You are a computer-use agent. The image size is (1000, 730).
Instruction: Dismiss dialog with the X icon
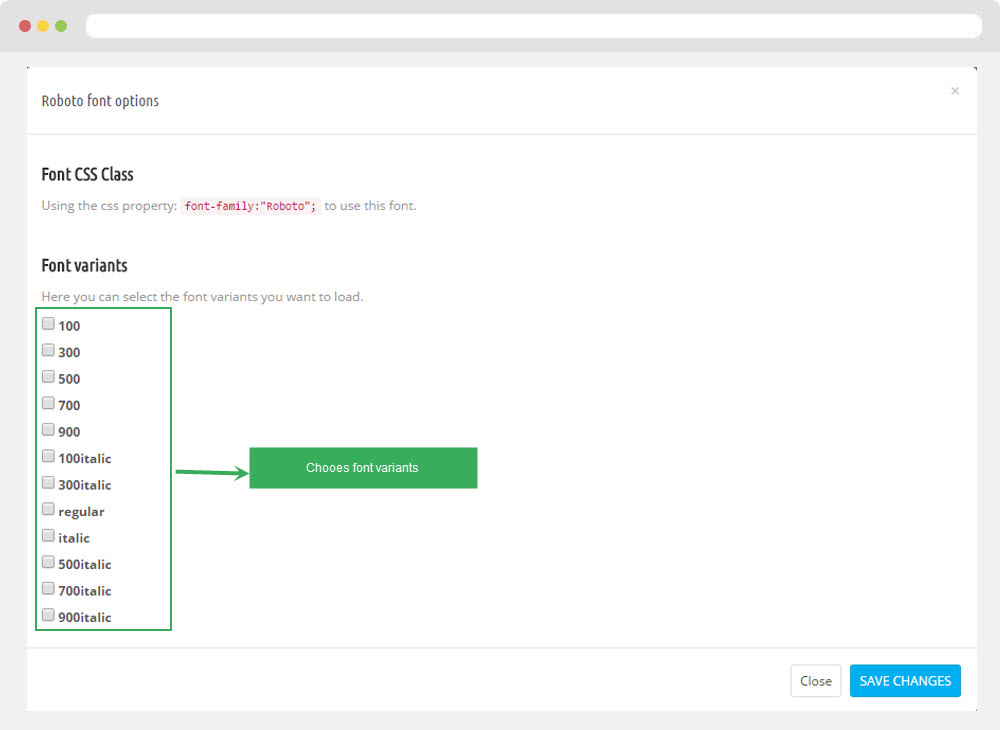coord(955,91)
